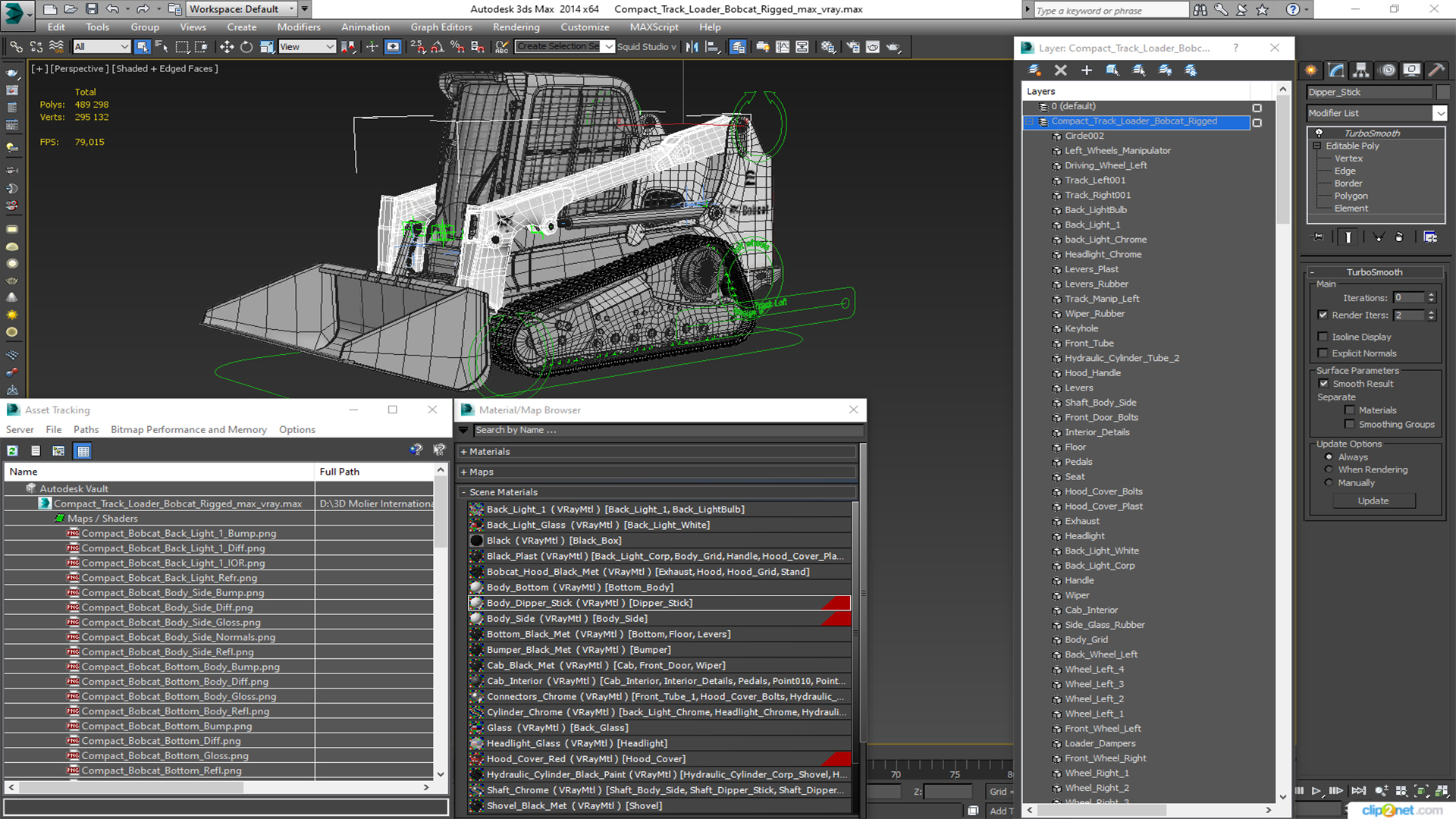Toggle the Angle Snap tool
The height and width of the screenshot is (819, 1456).
pyautogui.click(x=438, y=47)
